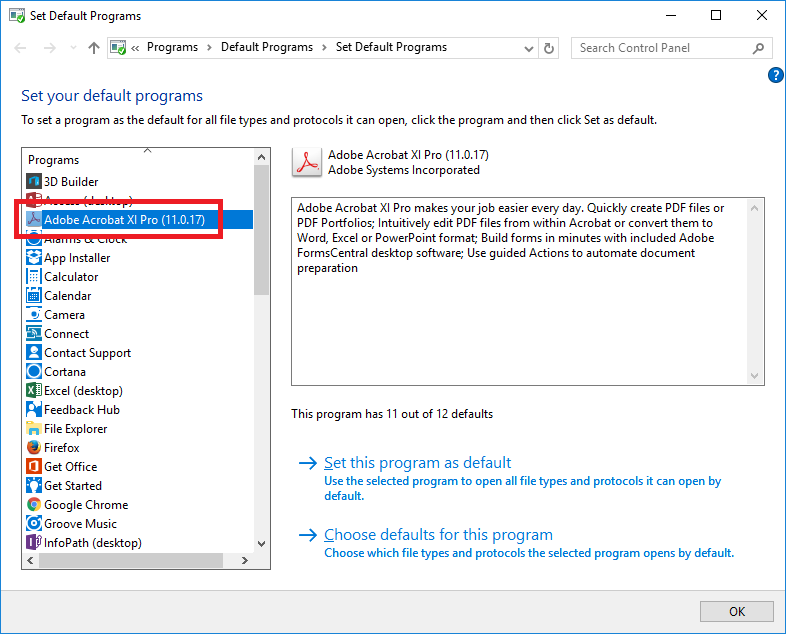Click the Feedback Hub icon

34,409
